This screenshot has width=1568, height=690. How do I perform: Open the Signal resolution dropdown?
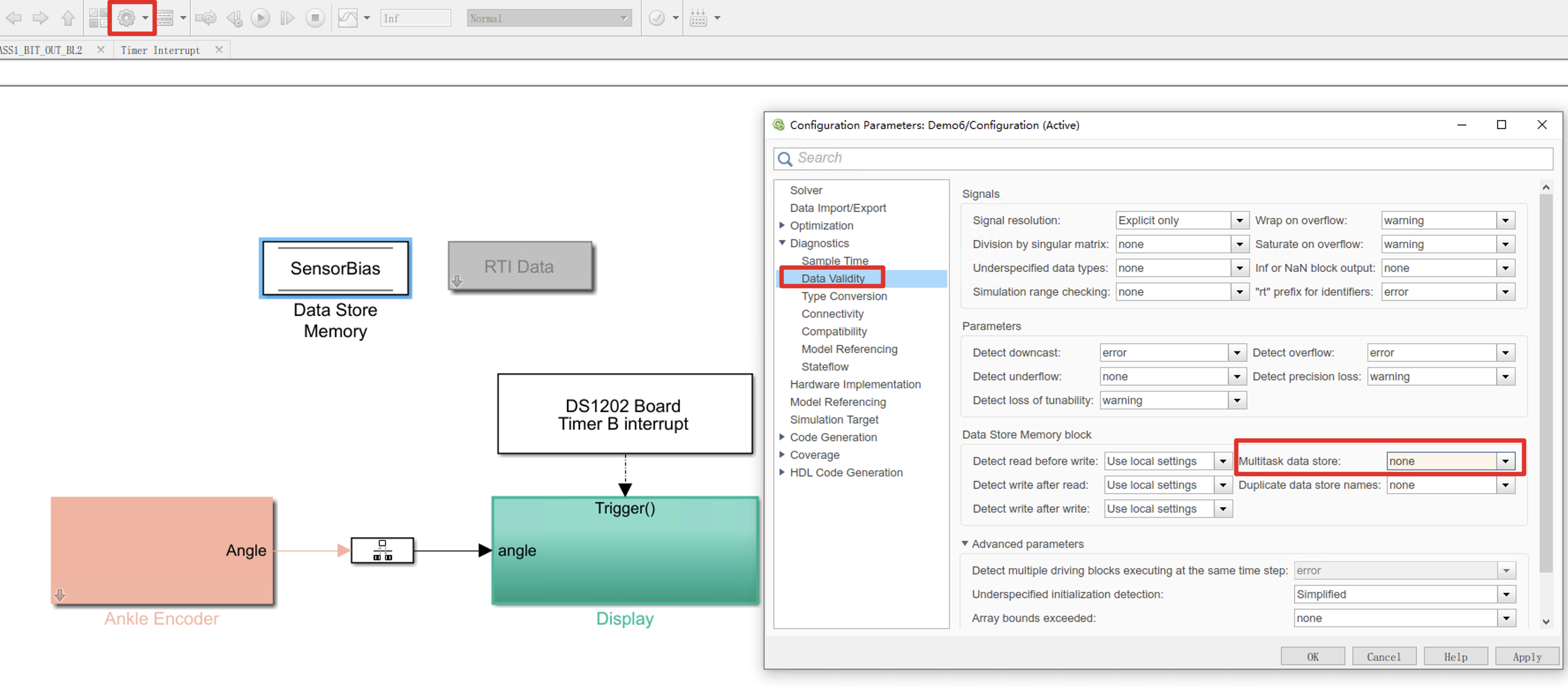point(1239,220)
